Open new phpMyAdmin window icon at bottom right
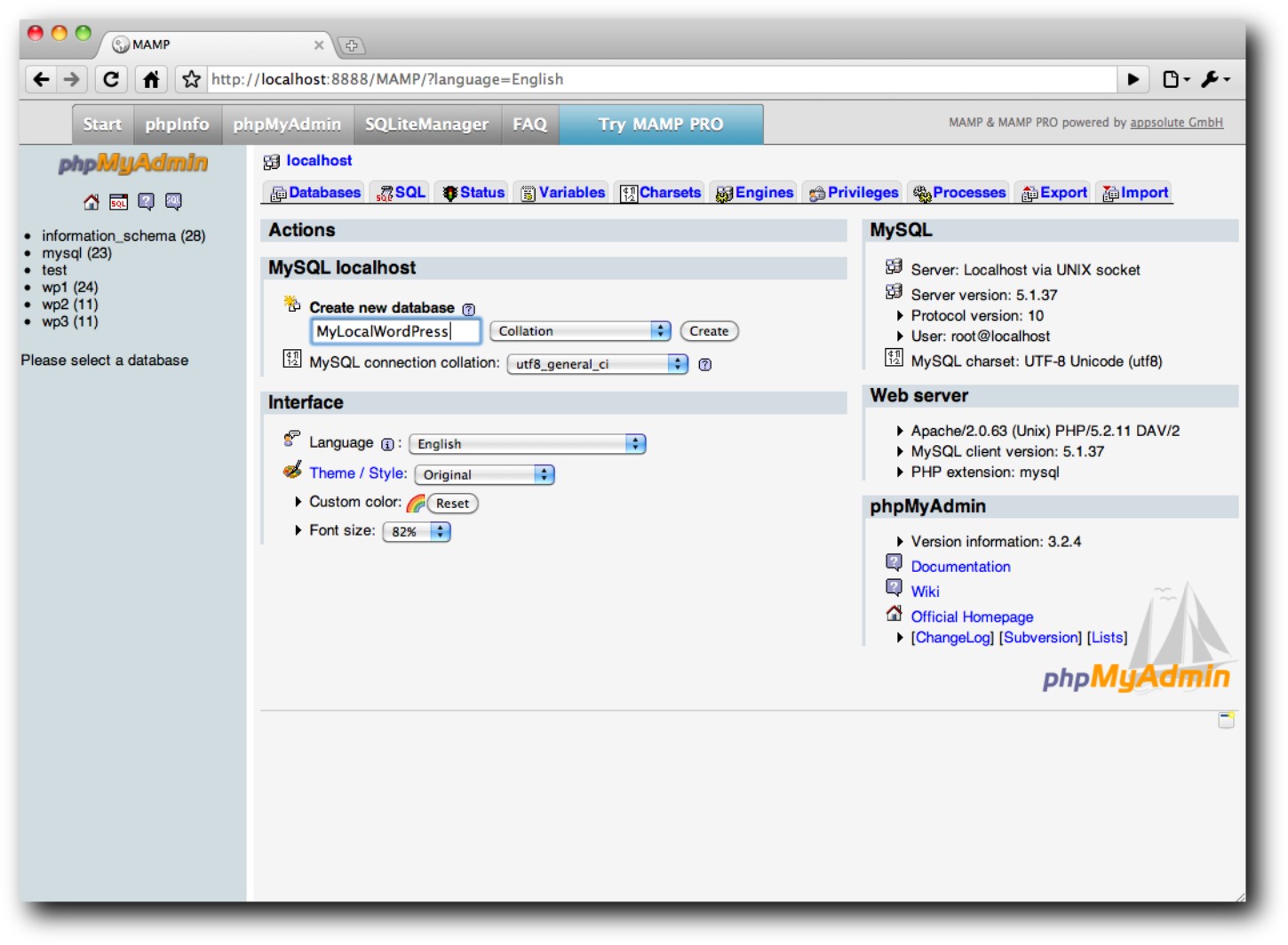 pos(1227,719)
